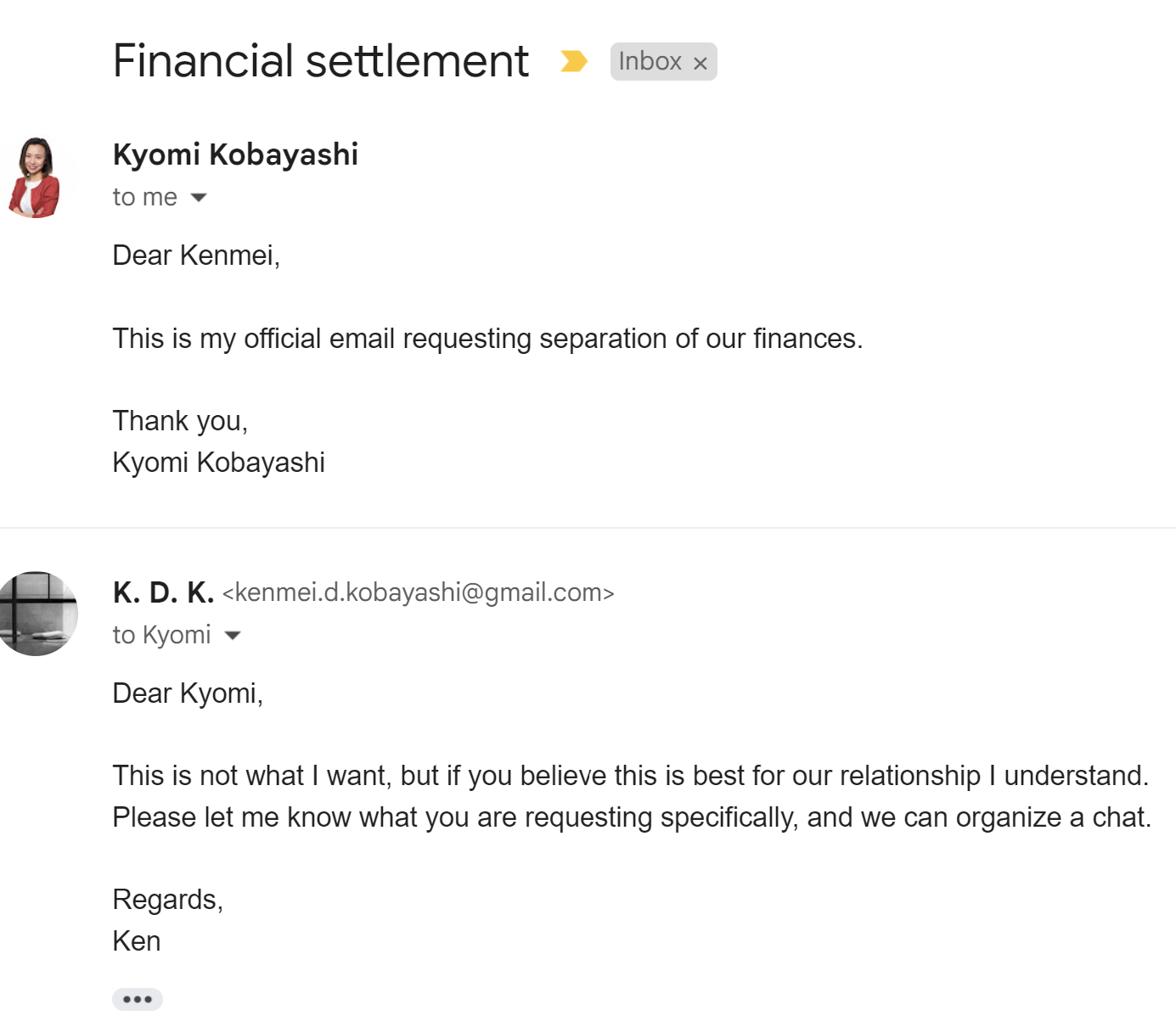The height and width of the screenshot is (1027, 1176).
Task: Toggle the yellow importance marker
Action: [573, 61]
